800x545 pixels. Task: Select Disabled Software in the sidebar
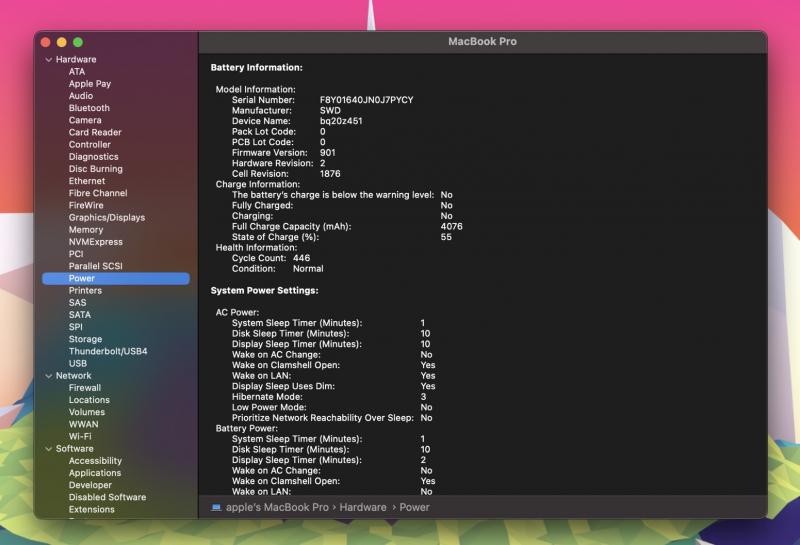pyautogui.click(x=107, y=498)
